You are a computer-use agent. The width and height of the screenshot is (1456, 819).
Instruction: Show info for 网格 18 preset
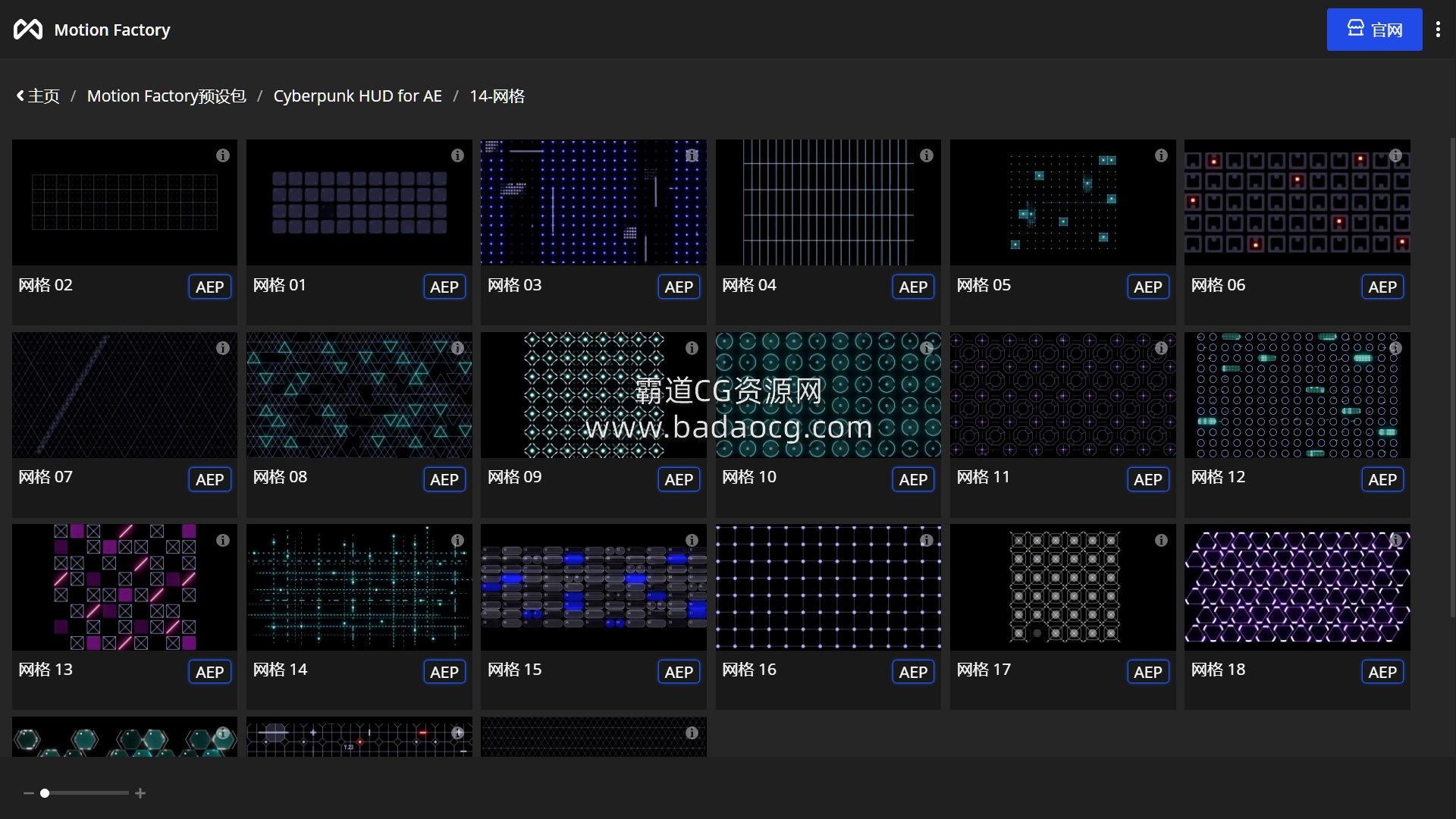click(x=1395, y=541)
